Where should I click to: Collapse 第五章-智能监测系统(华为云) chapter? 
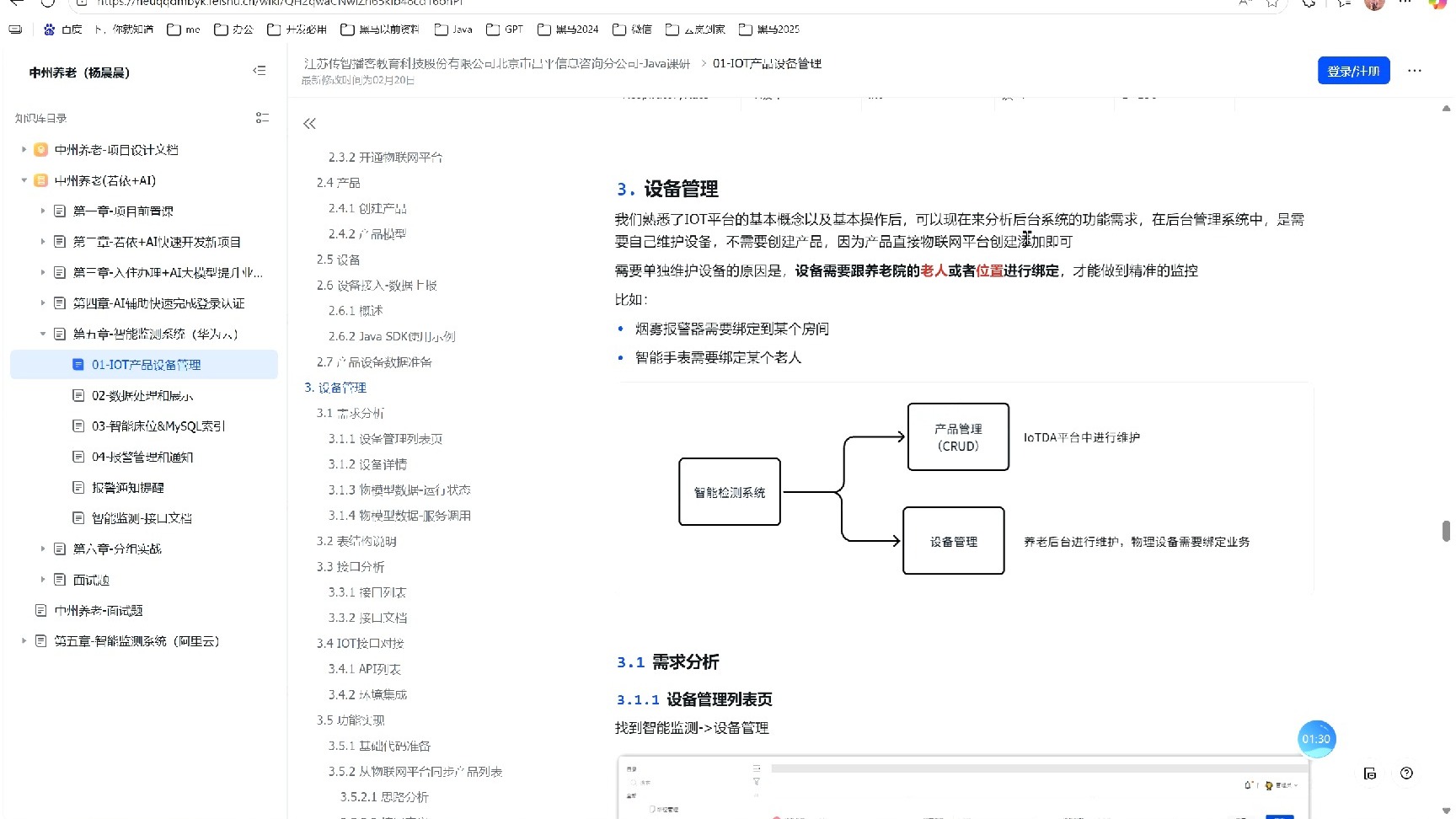click(42, 334)
